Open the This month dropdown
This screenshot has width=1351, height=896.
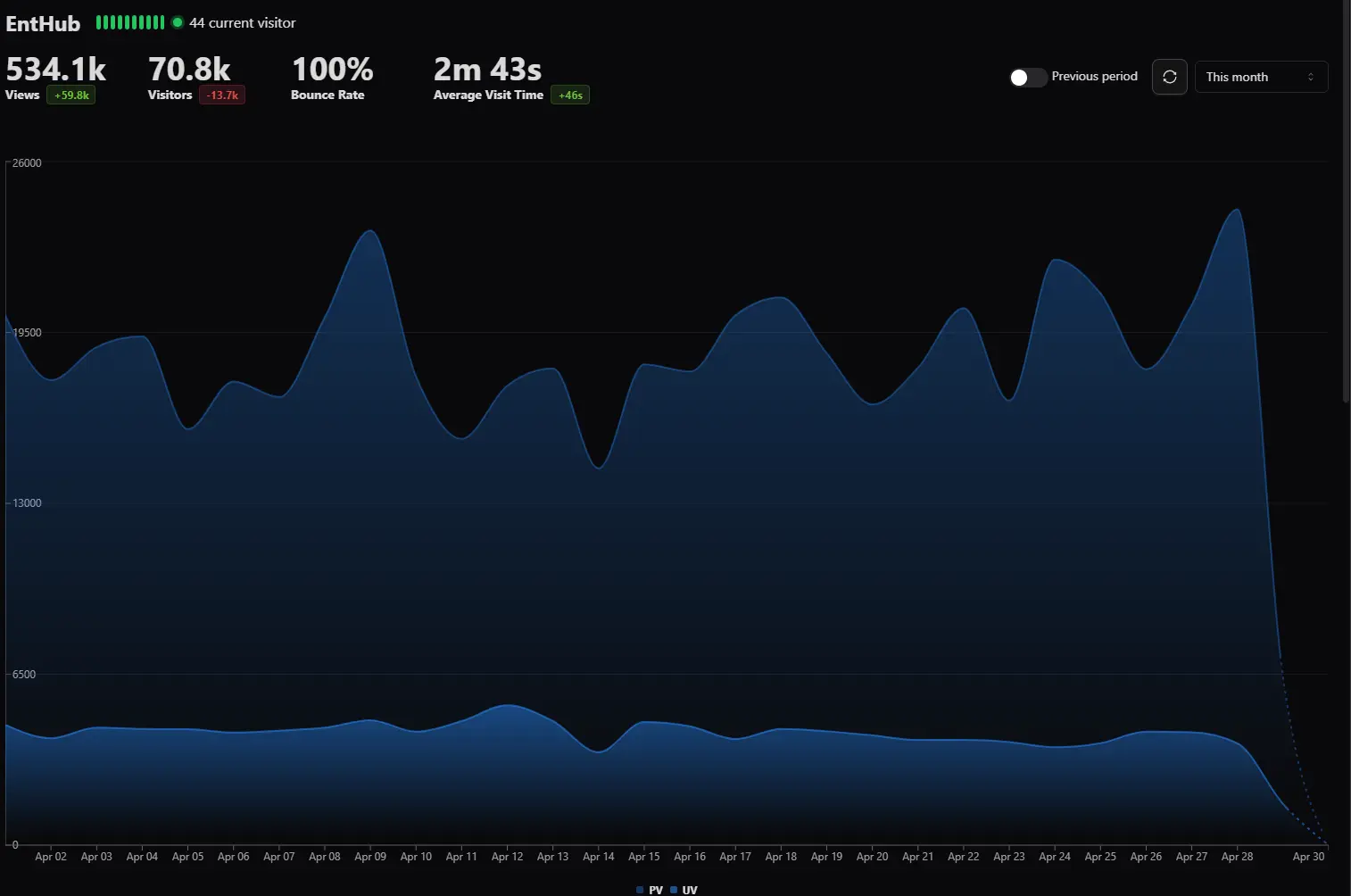coord(1261,77)
